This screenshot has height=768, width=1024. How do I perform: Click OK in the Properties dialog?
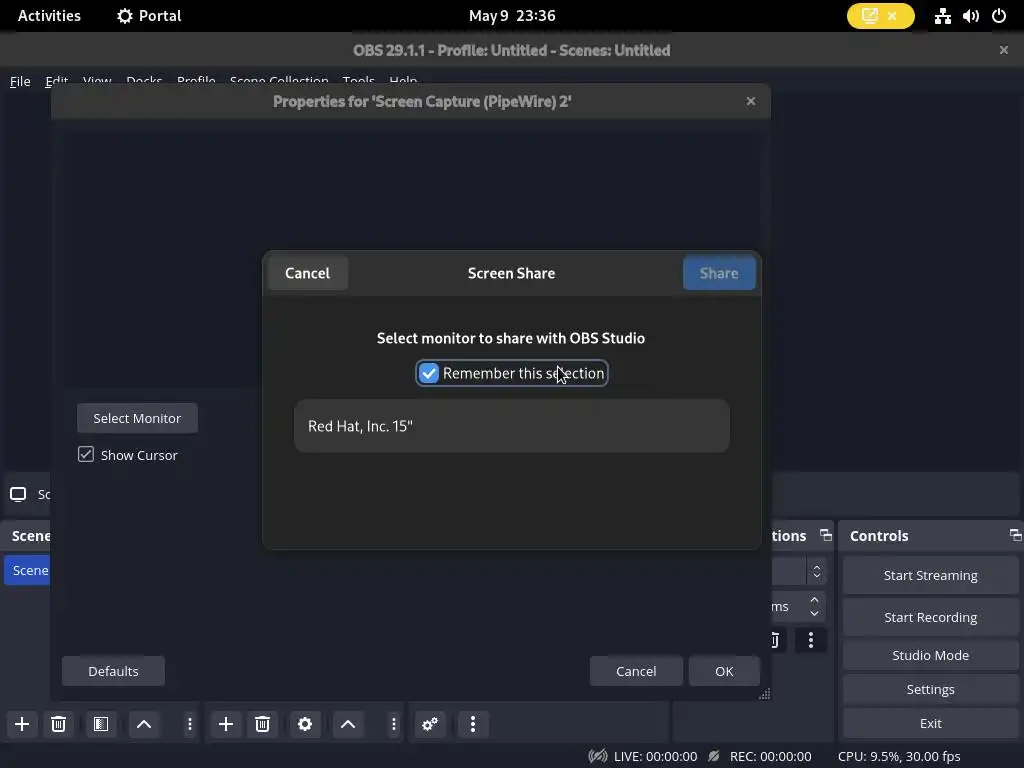(x=724, y=671)
